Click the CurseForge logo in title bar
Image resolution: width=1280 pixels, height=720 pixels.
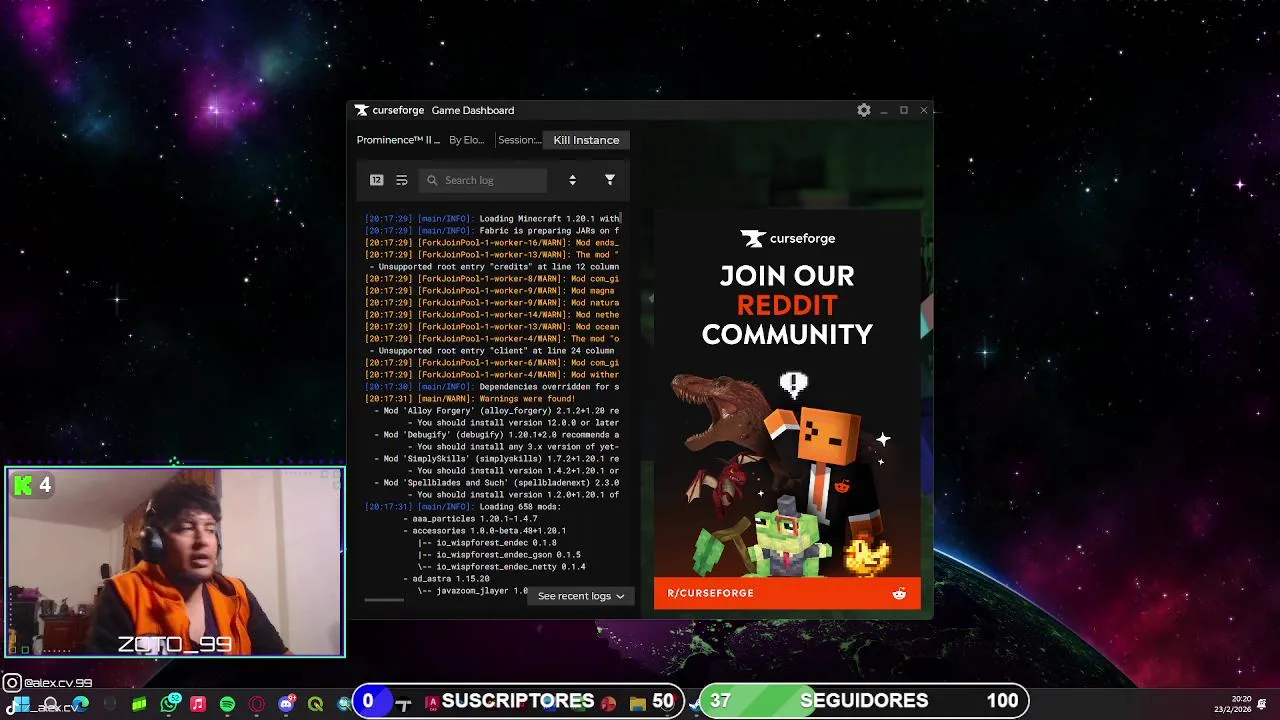390,110
